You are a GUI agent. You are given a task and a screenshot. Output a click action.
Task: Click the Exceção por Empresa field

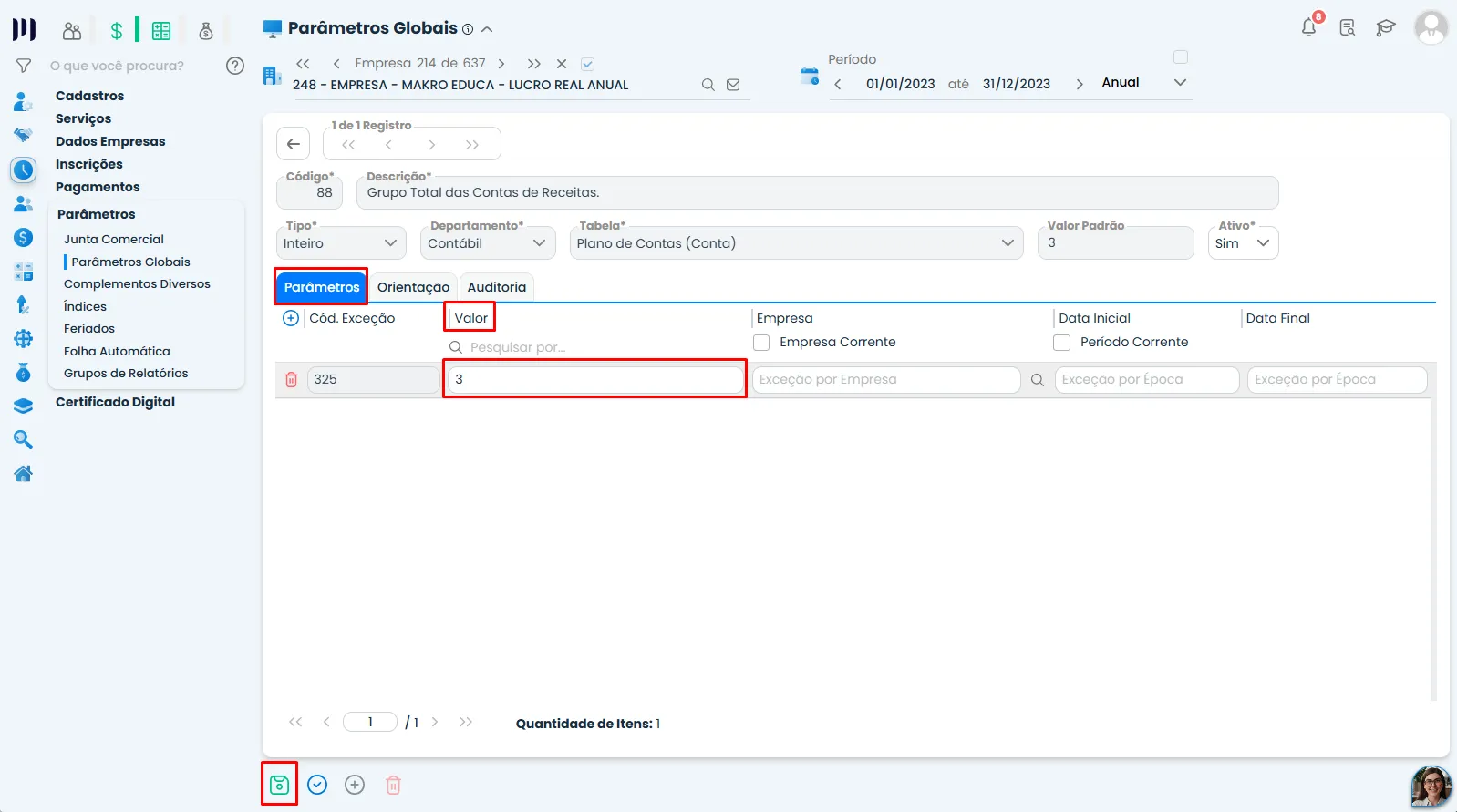886,379
